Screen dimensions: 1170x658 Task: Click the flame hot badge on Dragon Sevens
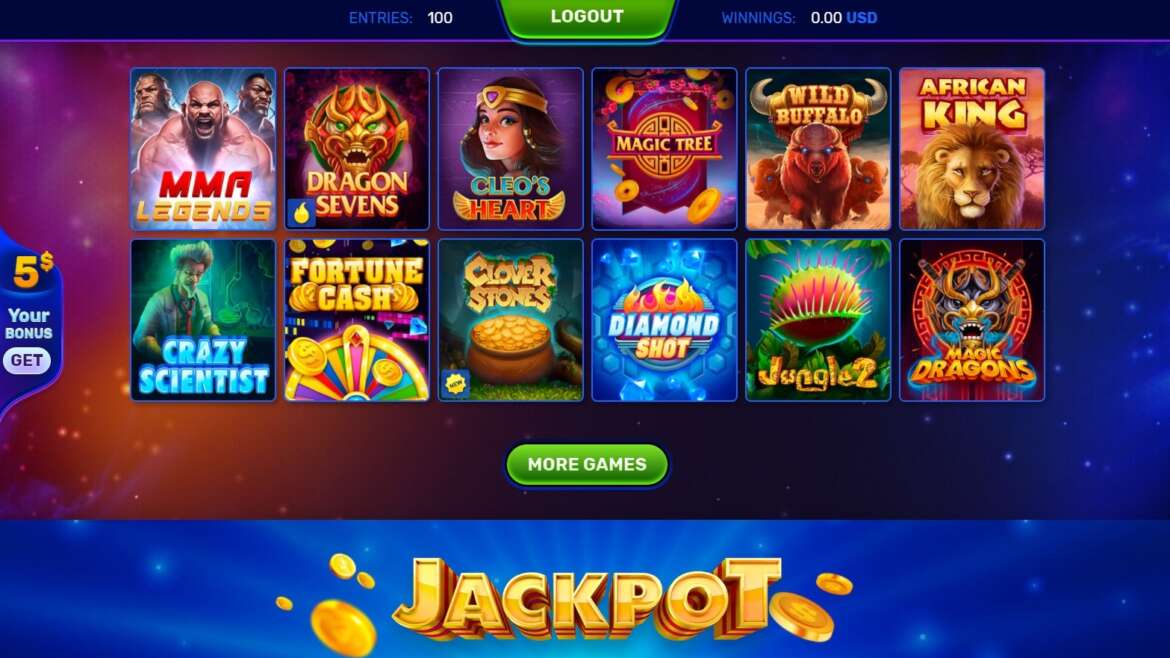(301, 213)
